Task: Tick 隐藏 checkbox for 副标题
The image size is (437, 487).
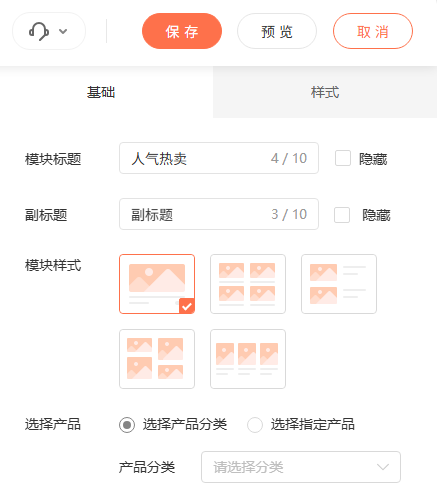Action: [342, 215]
